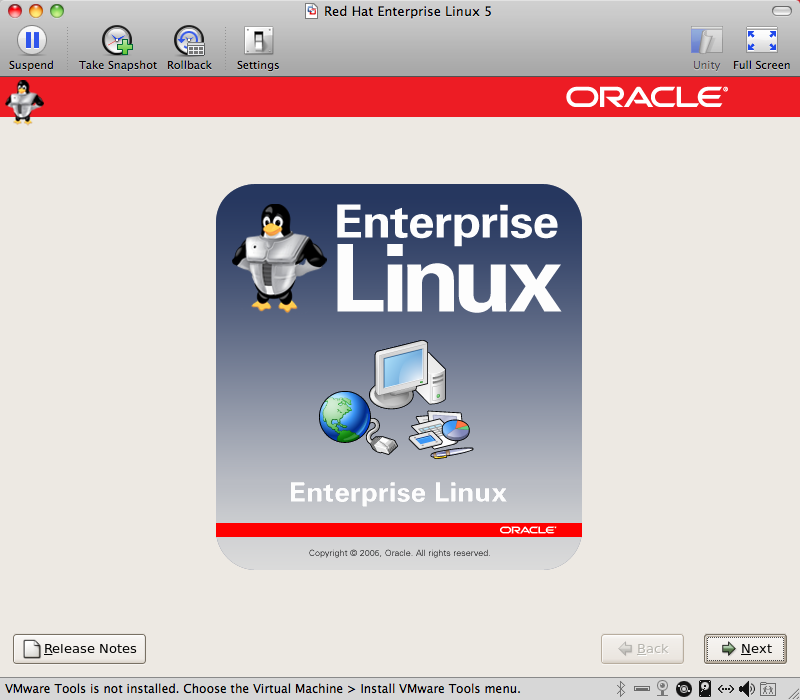This screenshot has height=700, width=800.
Task: Click the hard disk status icon
Action: [x=705, y=689]
